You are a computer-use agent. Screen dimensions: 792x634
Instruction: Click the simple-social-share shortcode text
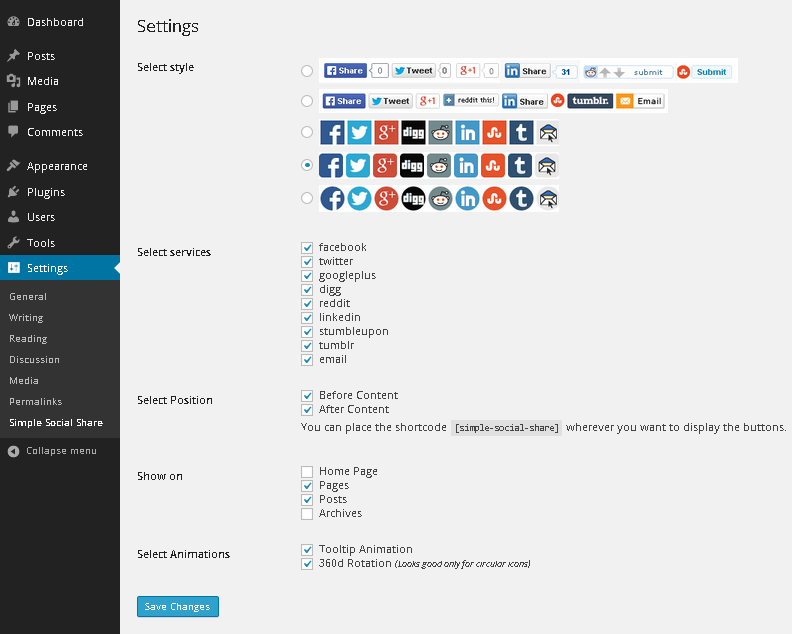507,428
